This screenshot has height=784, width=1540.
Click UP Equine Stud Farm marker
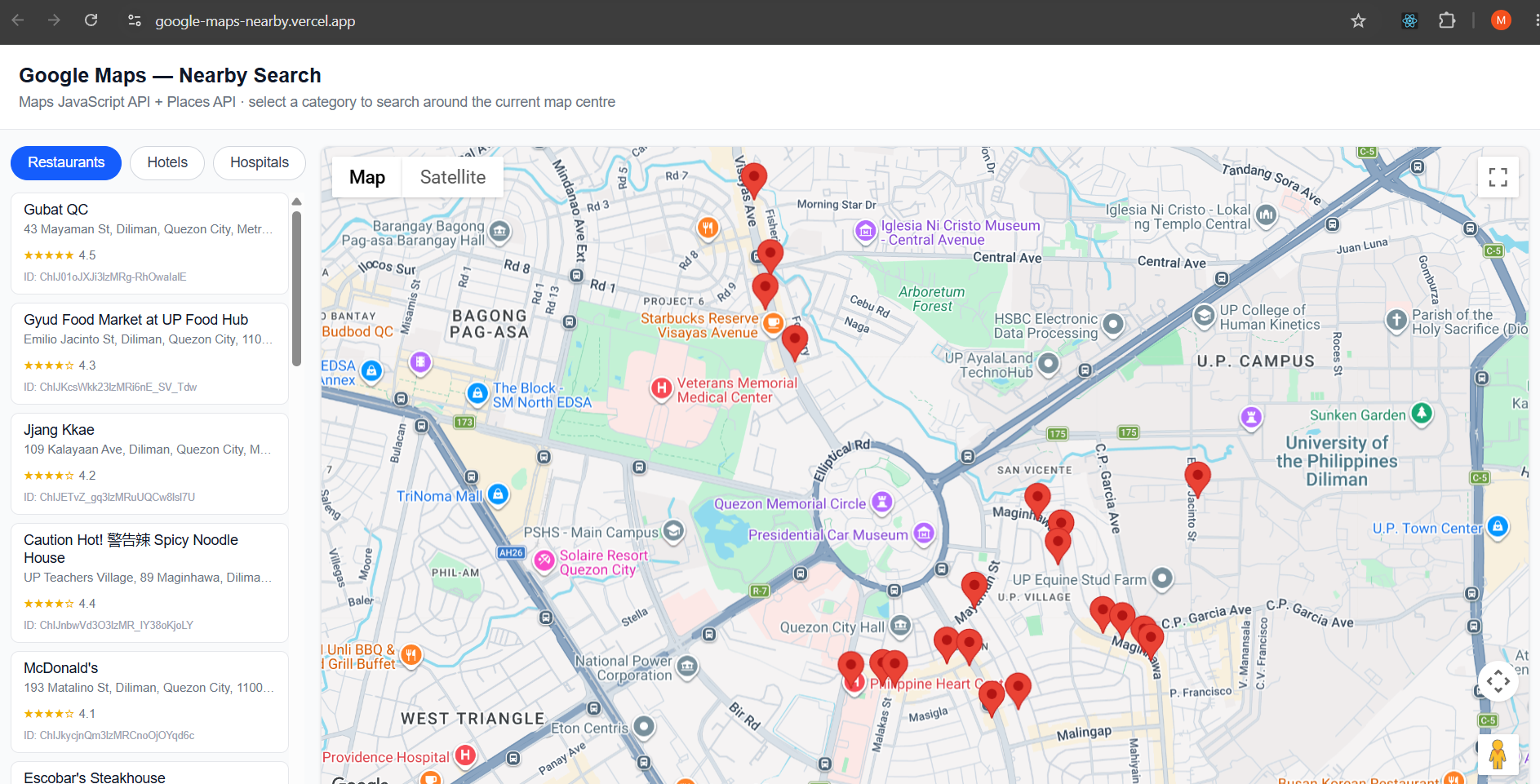click(x=1162, y=578)
